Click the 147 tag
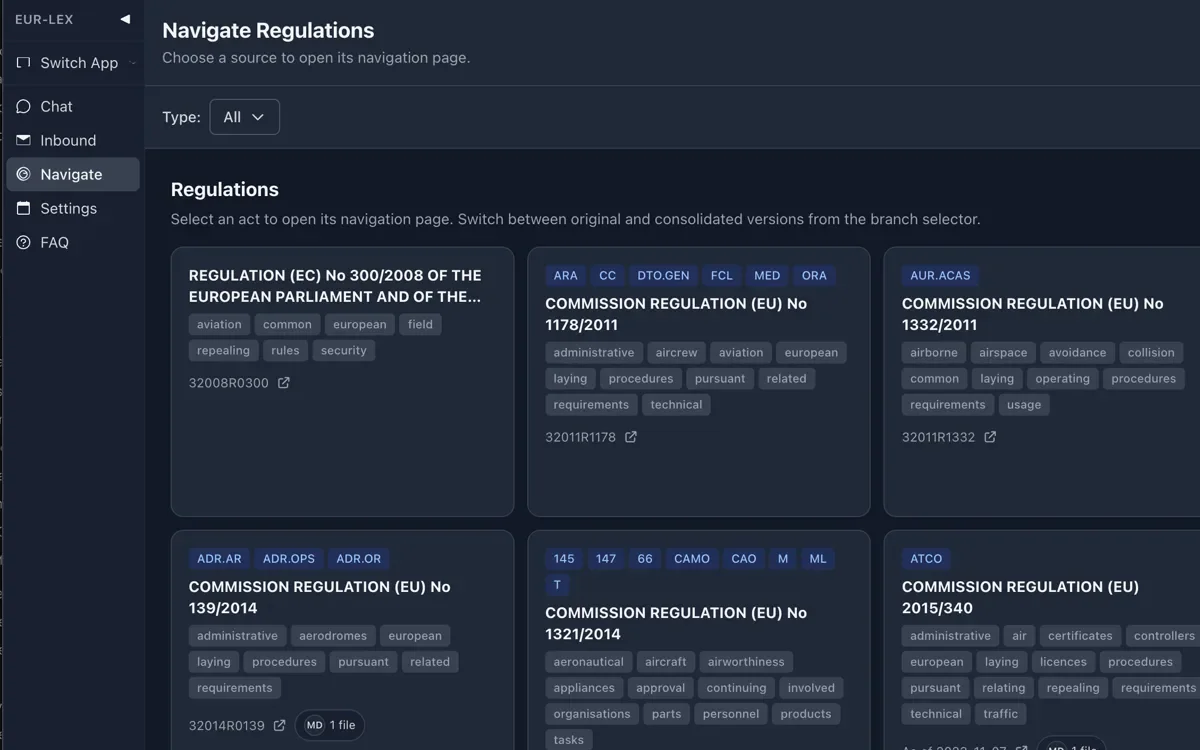 (606, 559)
